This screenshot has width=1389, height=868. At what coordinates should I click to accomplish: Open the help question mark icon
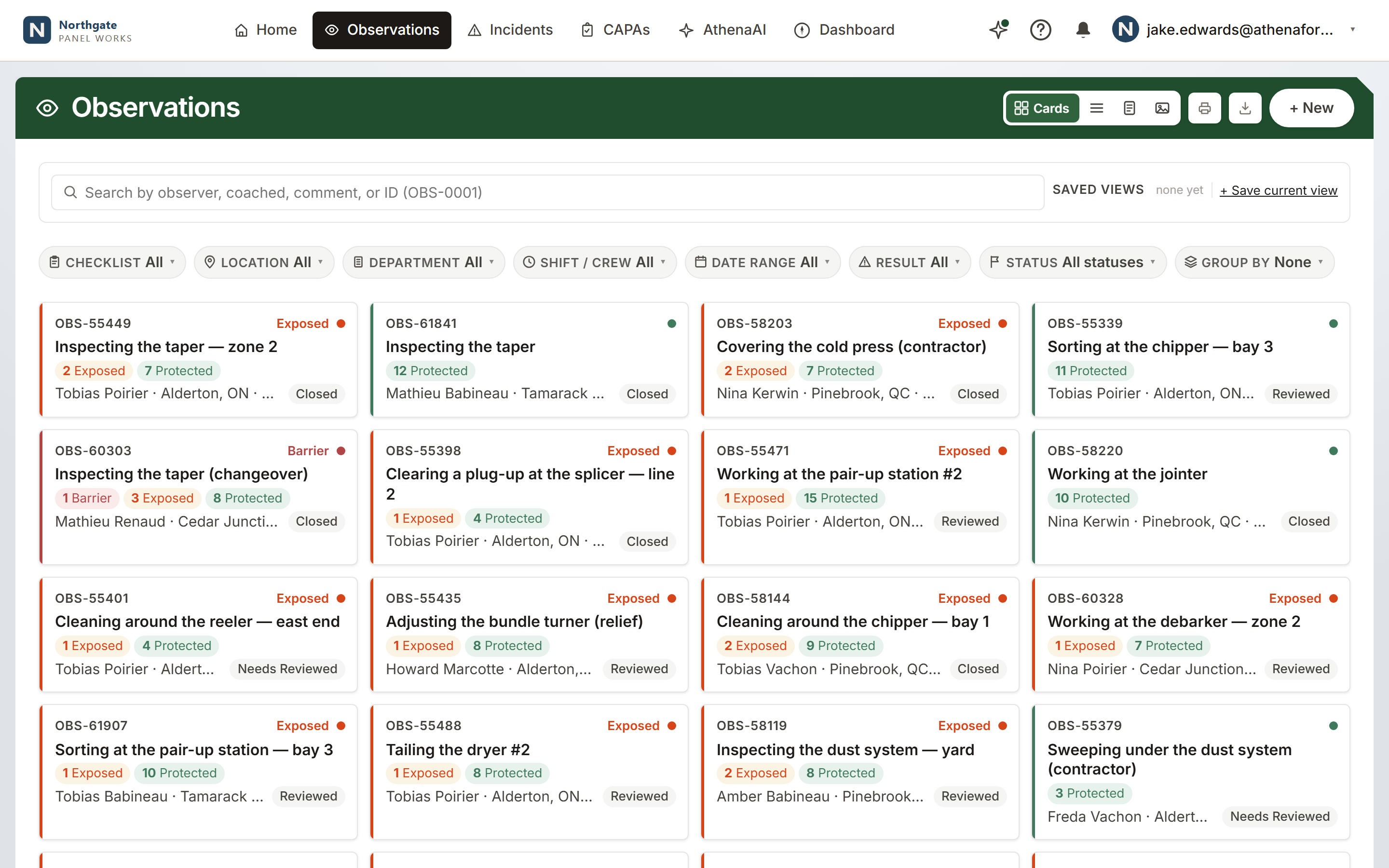1040,29
